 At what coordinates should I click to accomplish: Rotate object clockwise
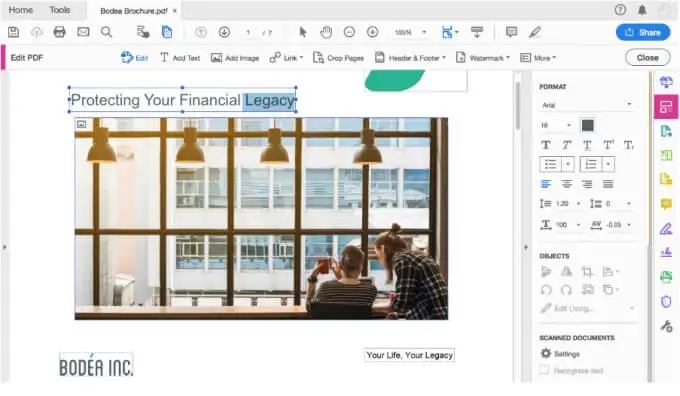(x=566, y=290)
